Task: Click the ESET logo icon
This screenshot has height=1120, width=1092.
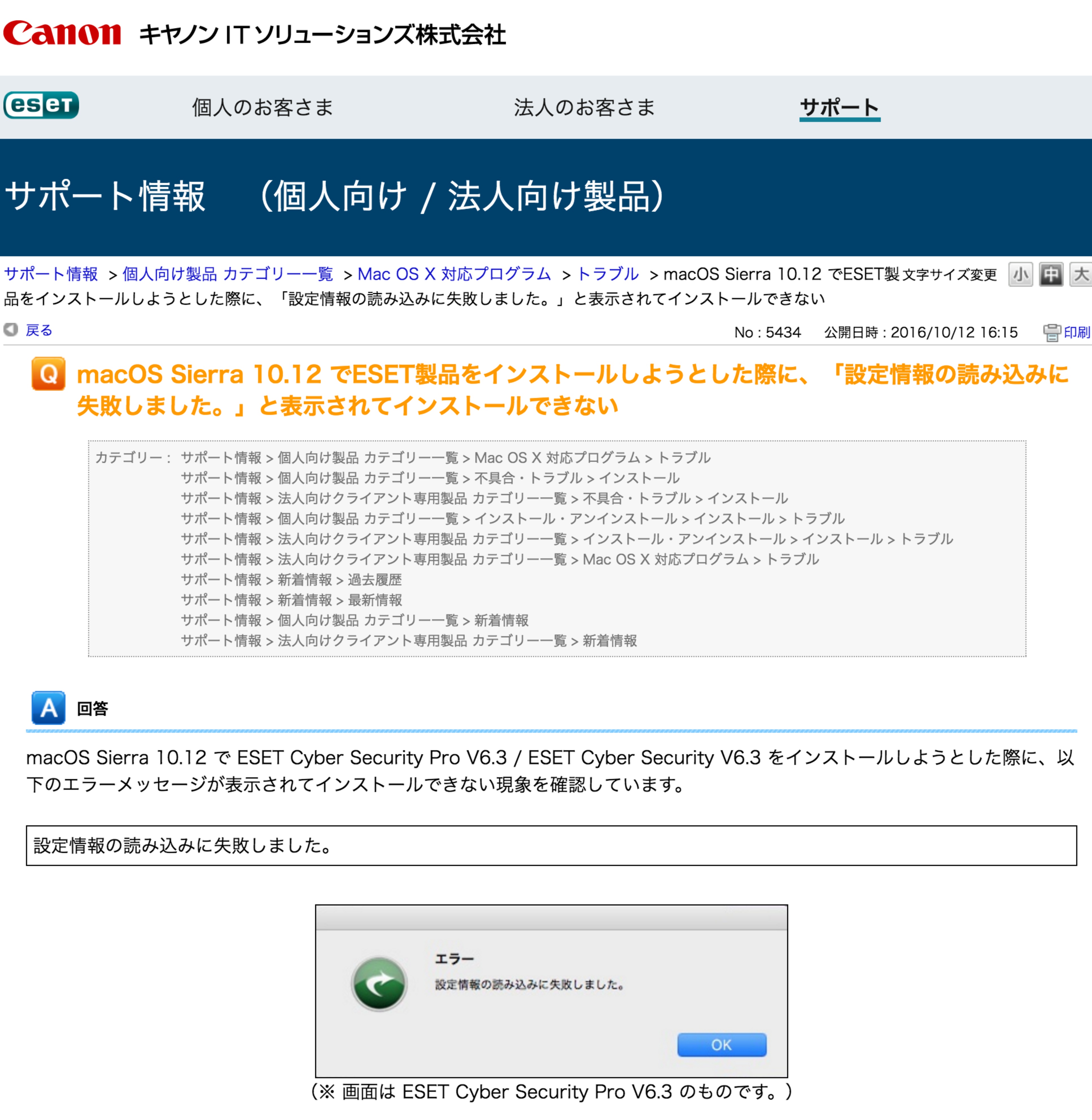Action: (41, 105)
